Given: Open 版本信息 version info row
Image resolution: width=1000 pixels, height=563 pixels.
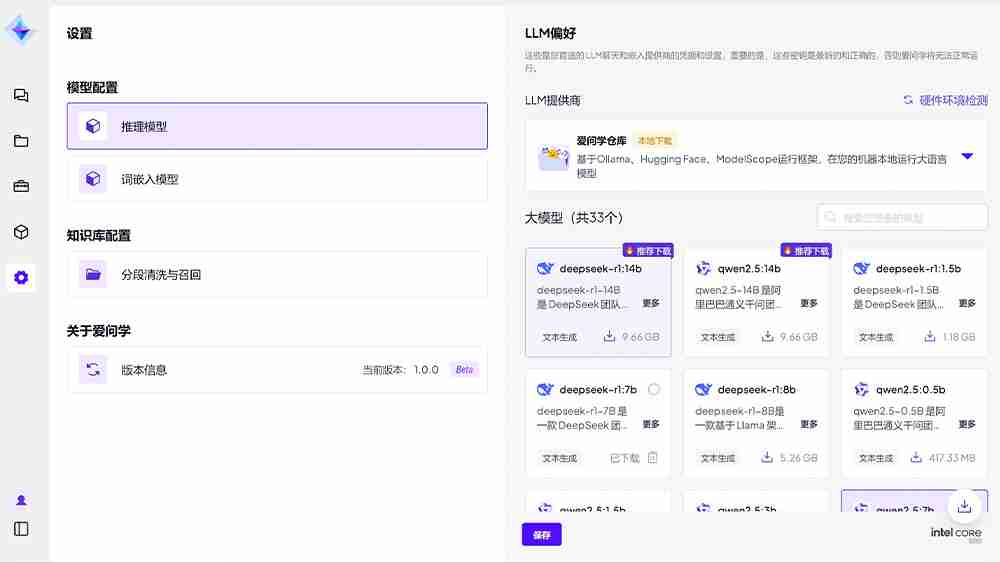Looking at the screenshot, I should pyautogui.click(x=277, y=370).
